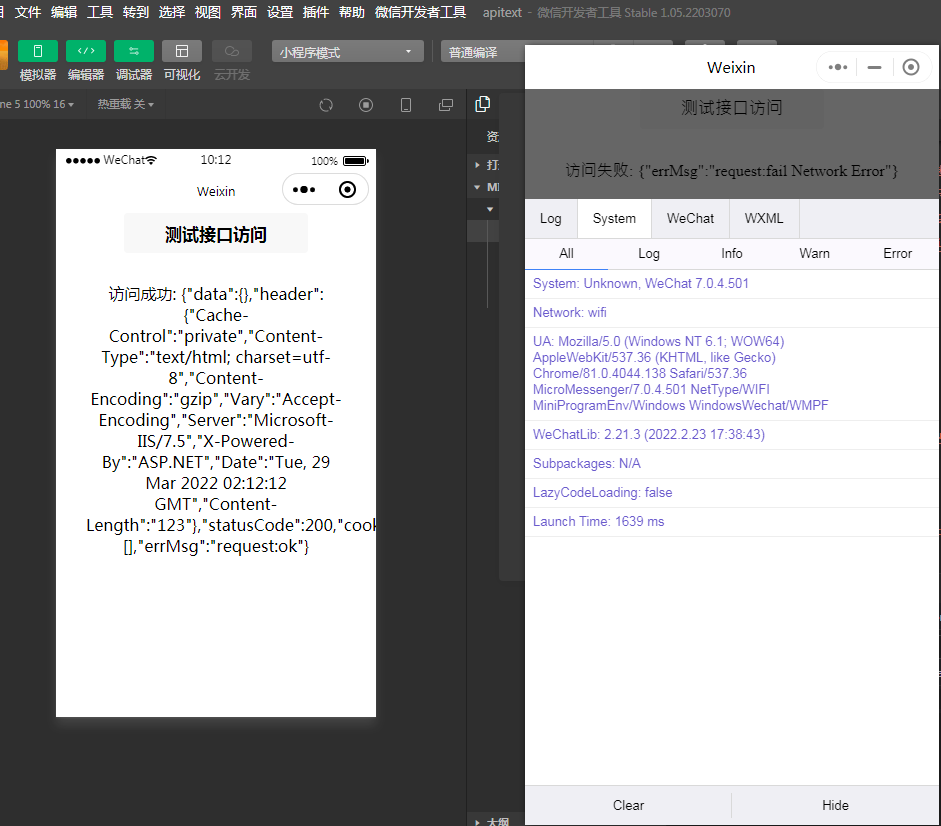941x826 pixels.
Task: Select the Warn filter in vConsole
Action: click(814, 253)
